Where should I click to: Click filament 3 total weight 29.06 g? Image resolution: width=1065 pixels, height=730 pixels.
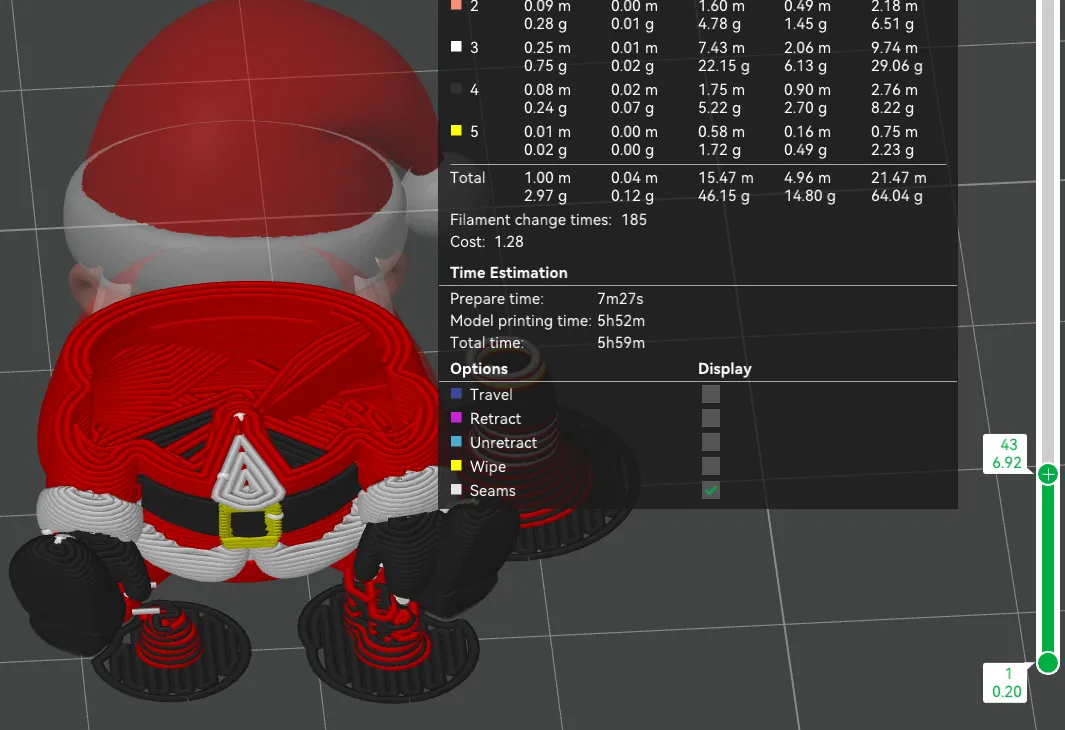(x=897, y=66)
